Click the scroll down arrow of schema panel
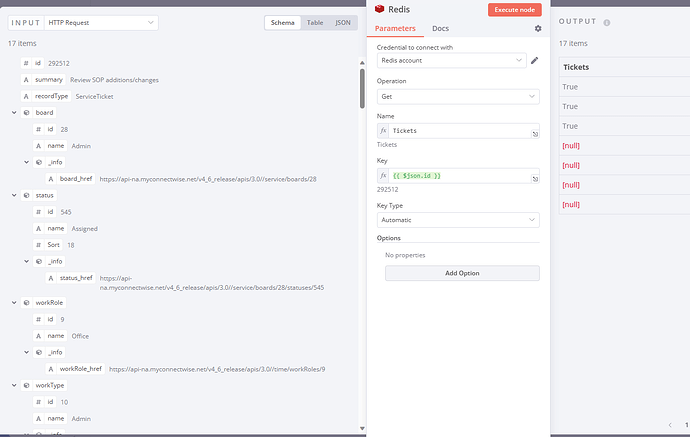Viewport: 690px width, 437px height. pos(362,428)
